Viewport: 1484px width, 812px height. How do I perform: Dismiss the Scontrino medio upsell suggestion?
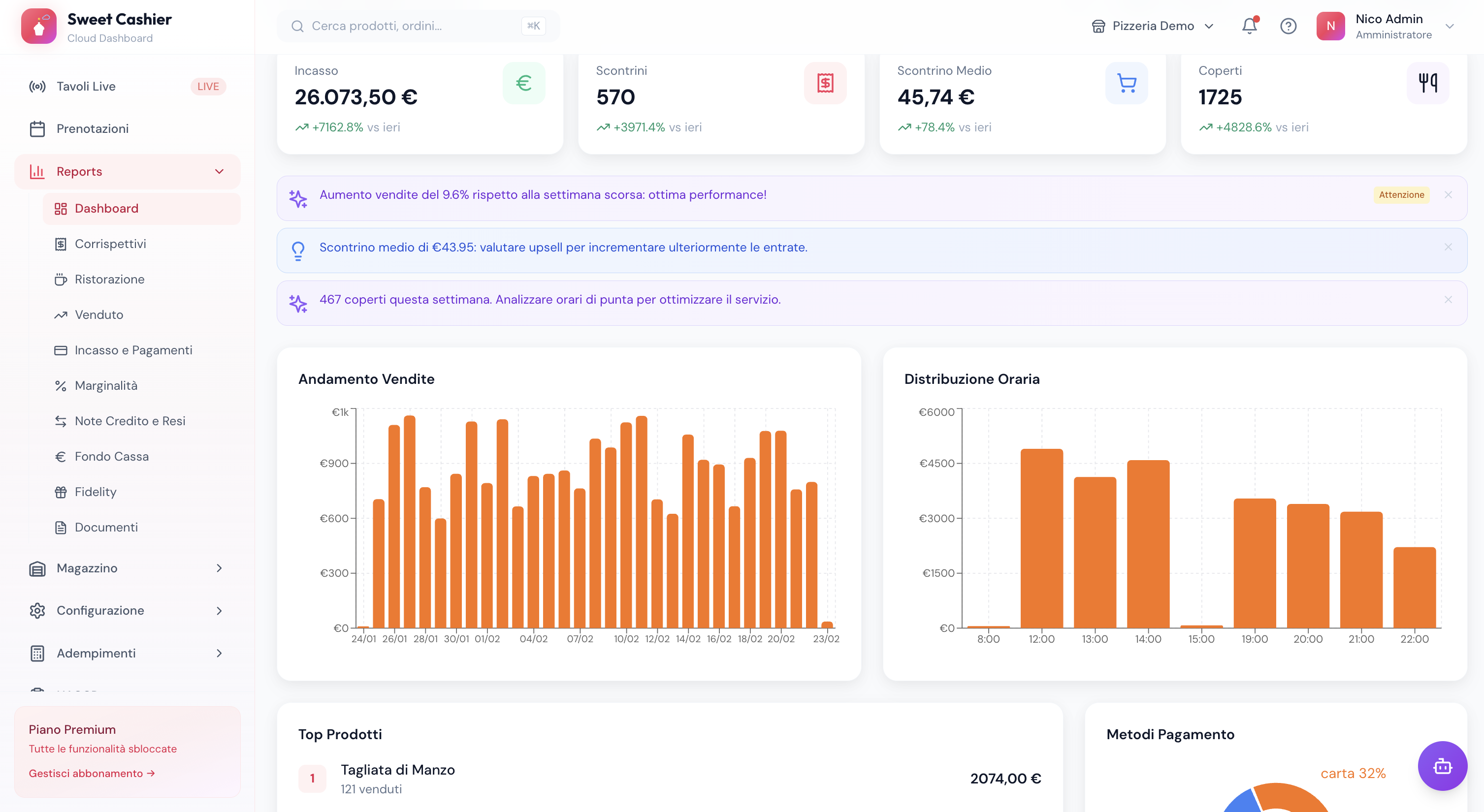[x=1448, y=247]
